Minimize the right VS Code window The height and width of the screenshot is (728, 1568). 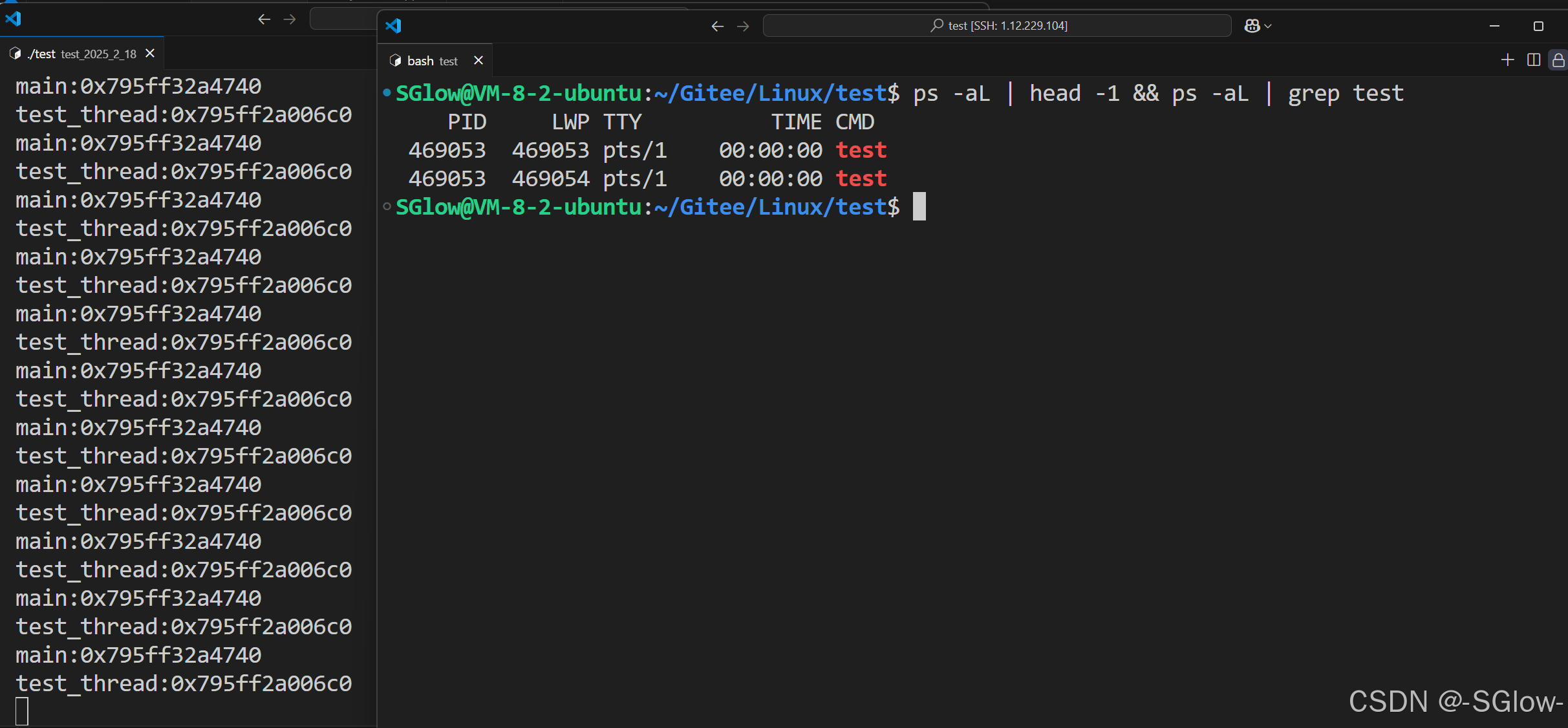[1494, 27]
